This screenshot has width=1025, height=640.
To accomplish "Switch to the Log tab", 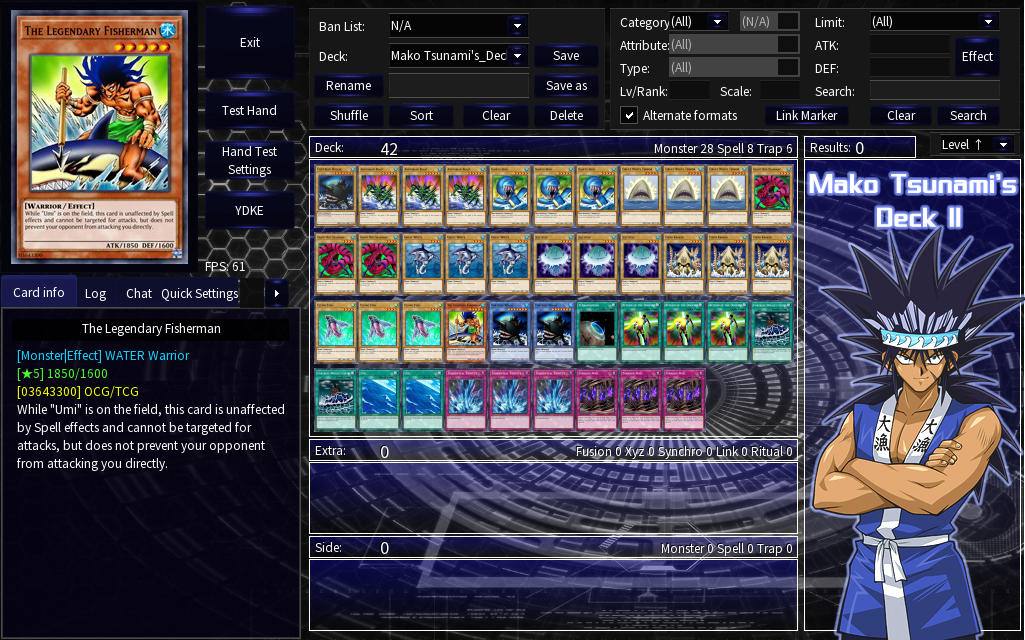I will tap(95, 294).
